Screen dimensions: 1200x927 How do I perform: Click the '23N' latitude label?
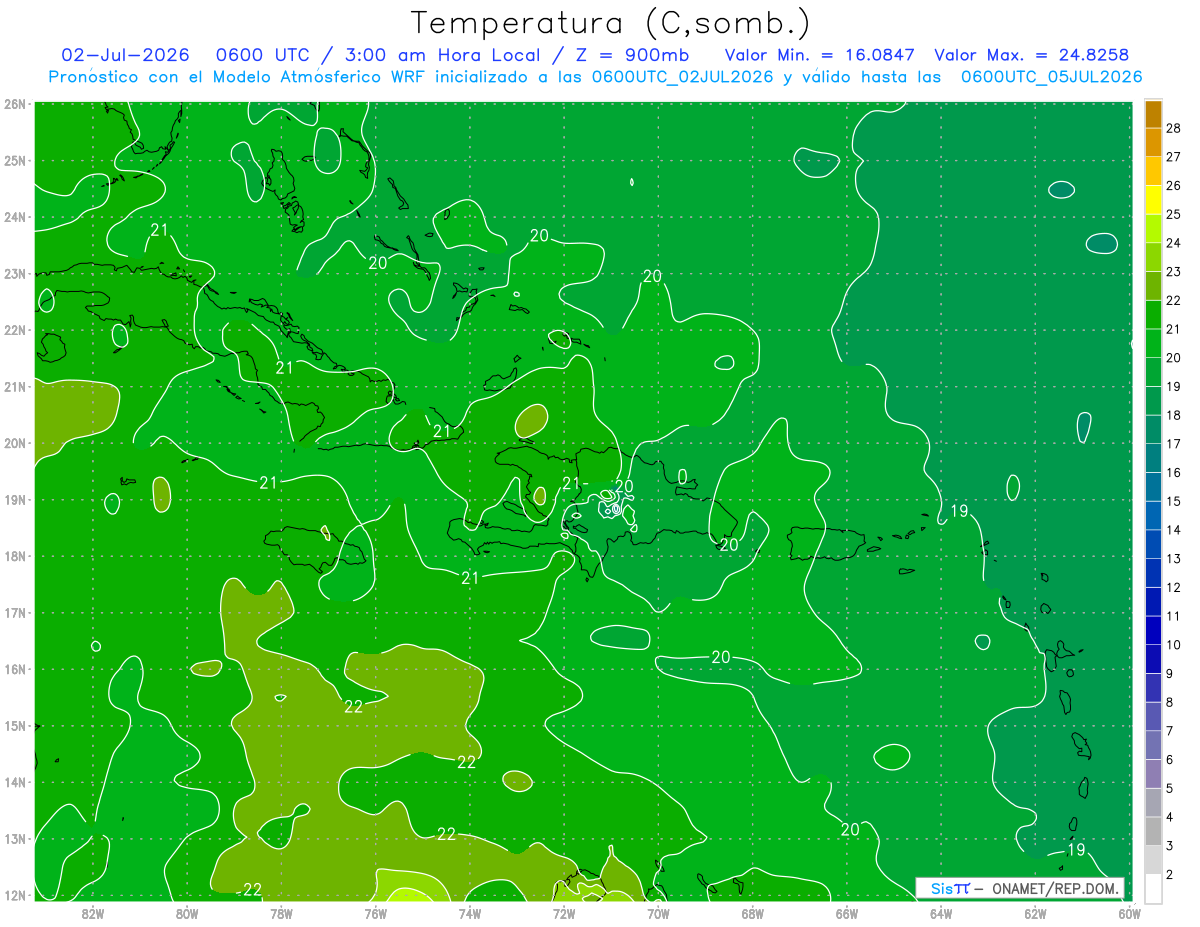15,273
